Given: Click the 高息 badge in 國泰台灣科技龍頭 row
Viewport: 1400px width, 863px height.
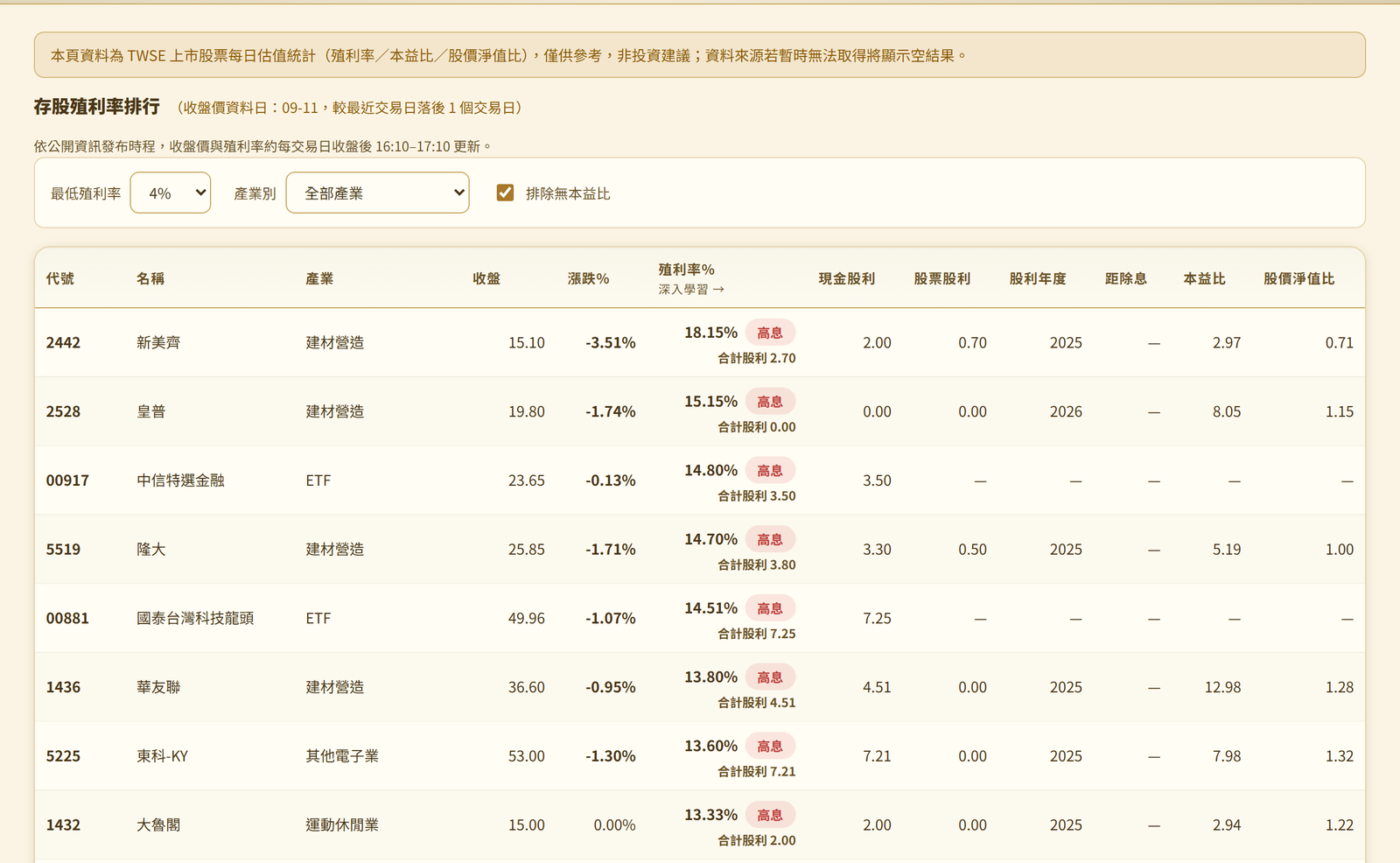Looking at the screenshot, I should click(x=770, y=608).
